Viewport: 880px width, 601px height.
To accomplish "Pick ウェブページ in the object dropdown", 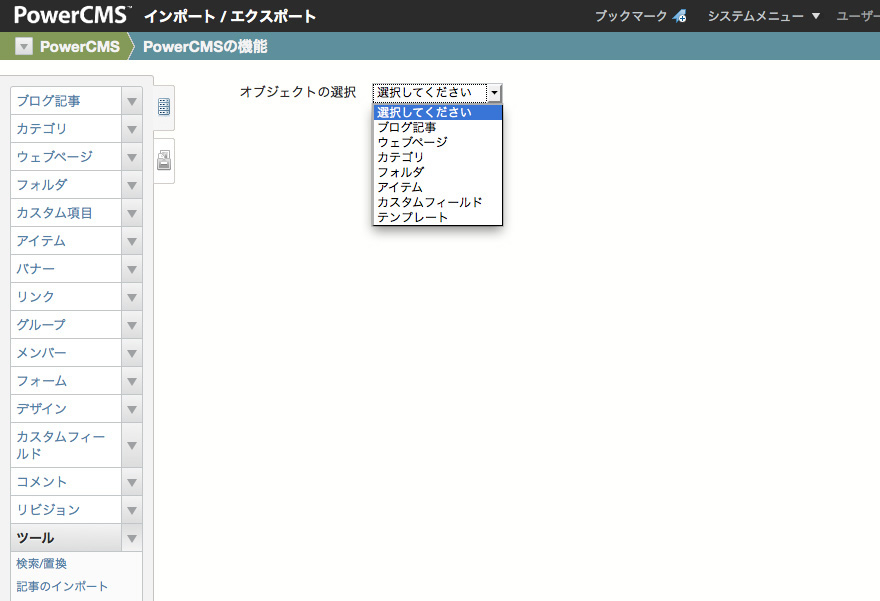I will pyautogui.click(x=413, y=142).
